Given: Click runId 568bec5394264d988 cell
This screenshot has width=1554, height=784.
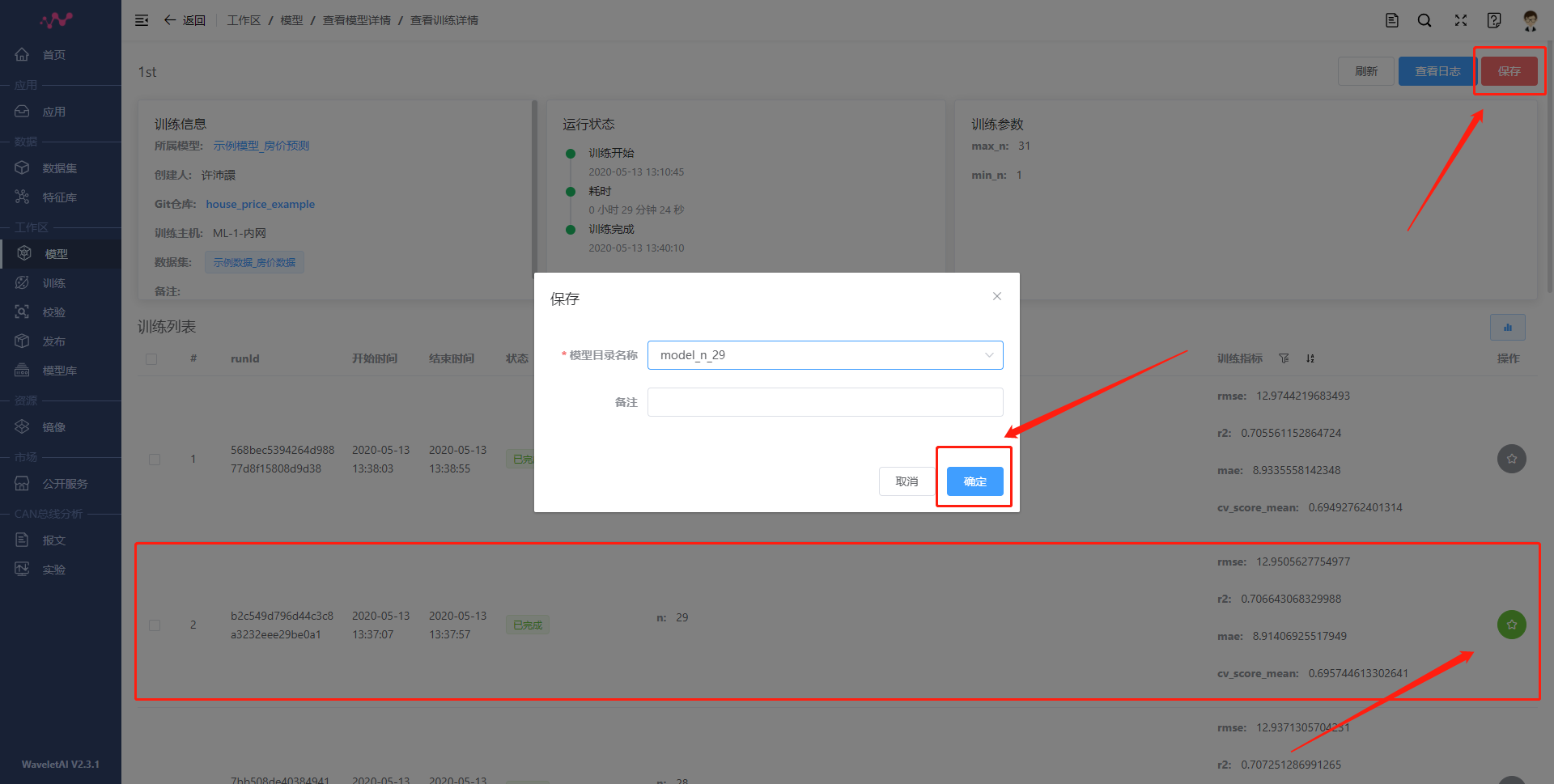Looking at the screenshot, I should coord(282,459).
